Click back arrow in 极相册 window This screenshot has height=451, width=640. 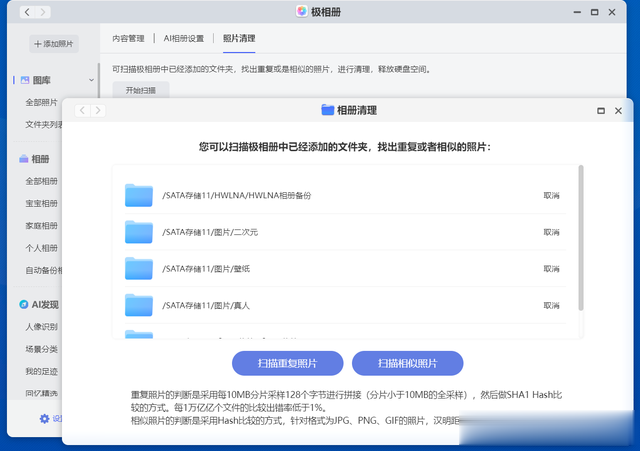click(27, 12)
